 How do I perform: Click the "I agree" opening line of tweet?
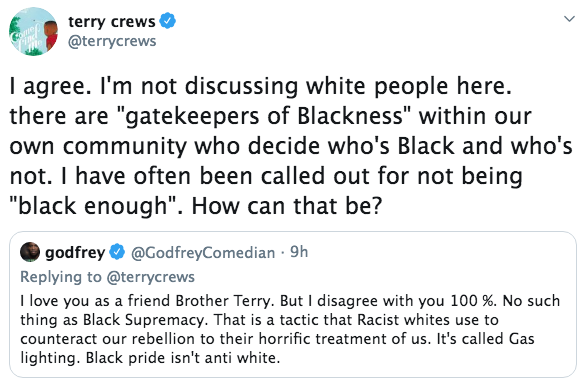point(50,87)
